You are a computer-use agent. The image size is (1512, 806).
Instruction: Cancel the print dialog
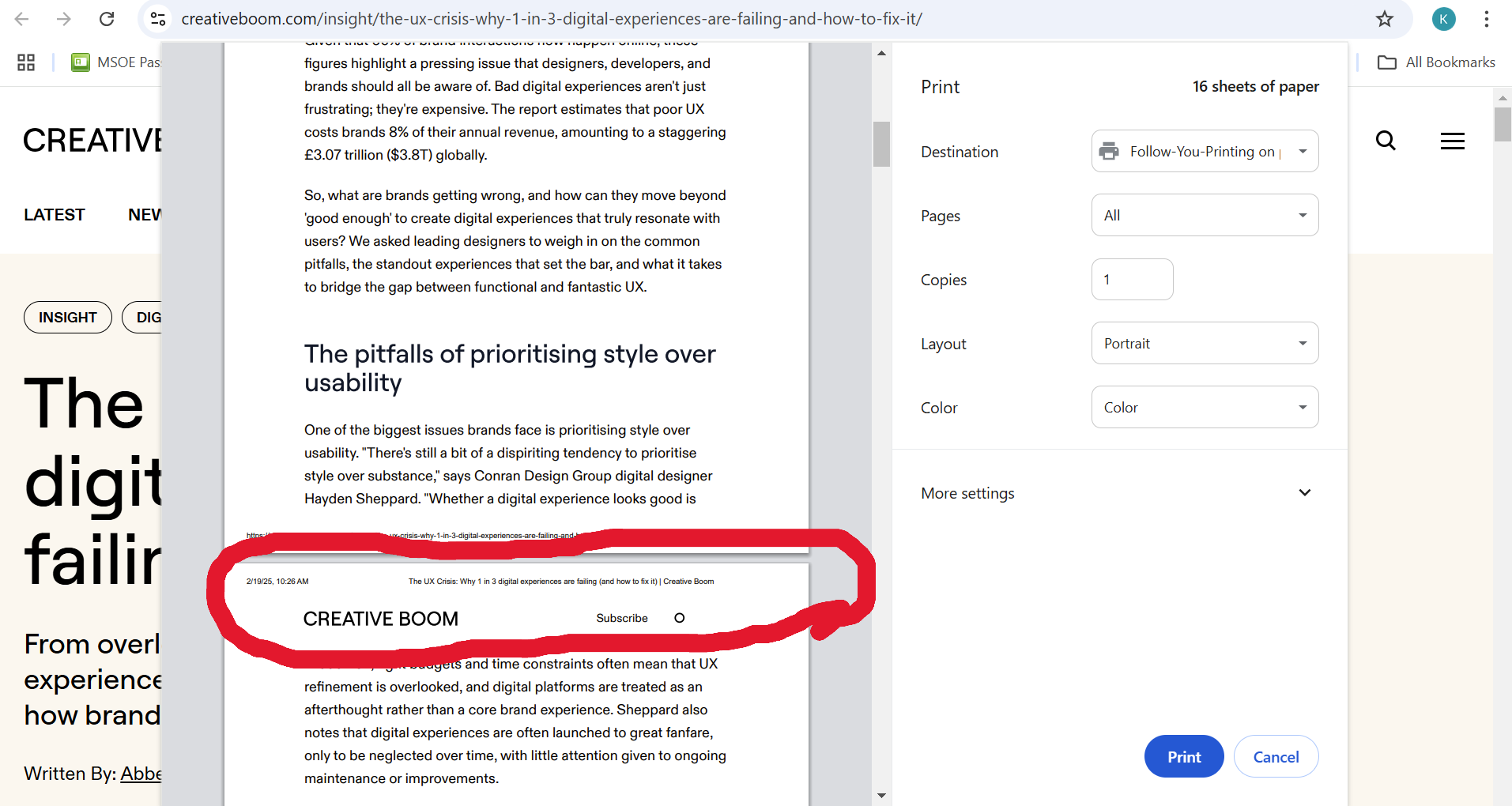(1276, 756)
